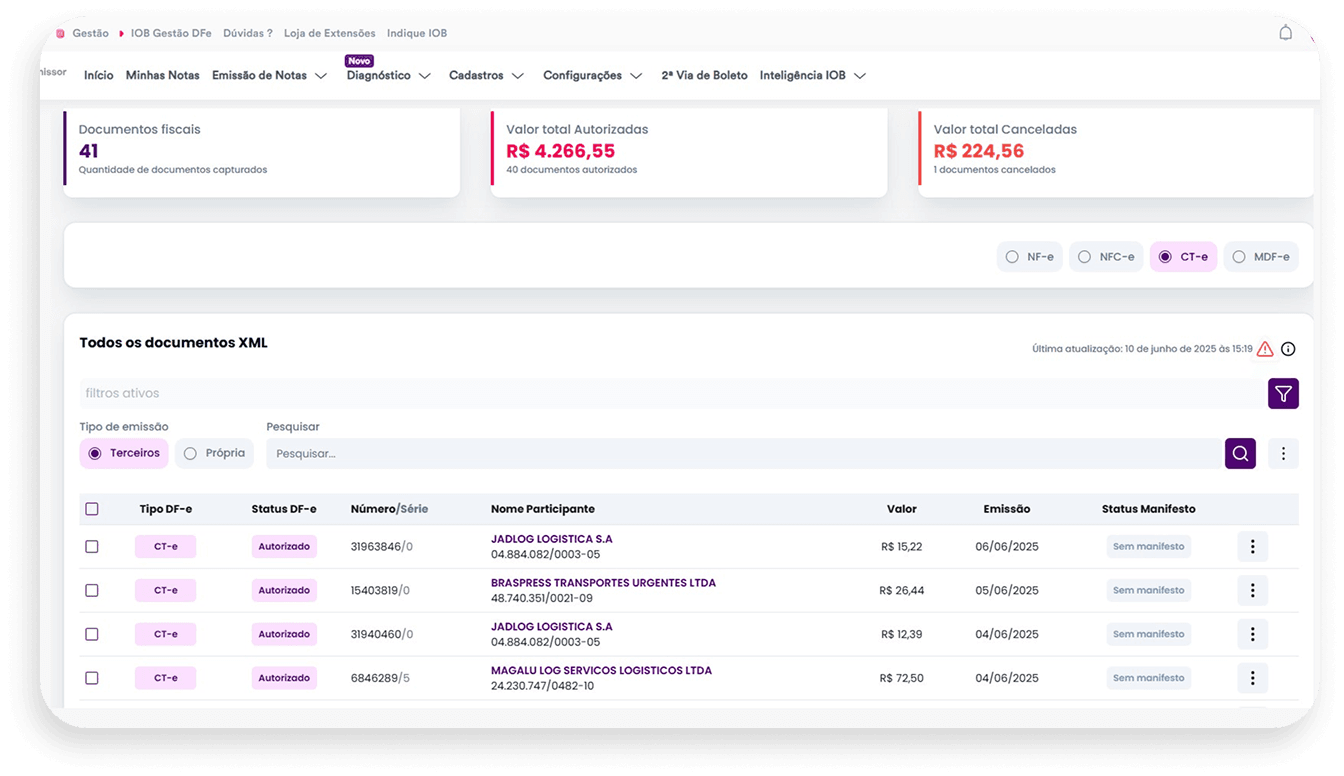Expand the Configurações dropdown
The width and height of the screenshot is (1344, 776).
(x=592, y=76)
